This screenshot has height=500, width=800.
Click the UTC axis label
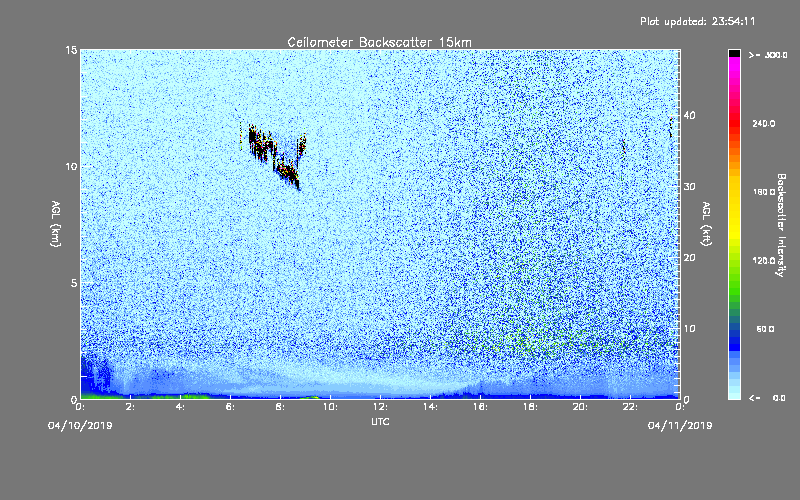coord(380,421)
